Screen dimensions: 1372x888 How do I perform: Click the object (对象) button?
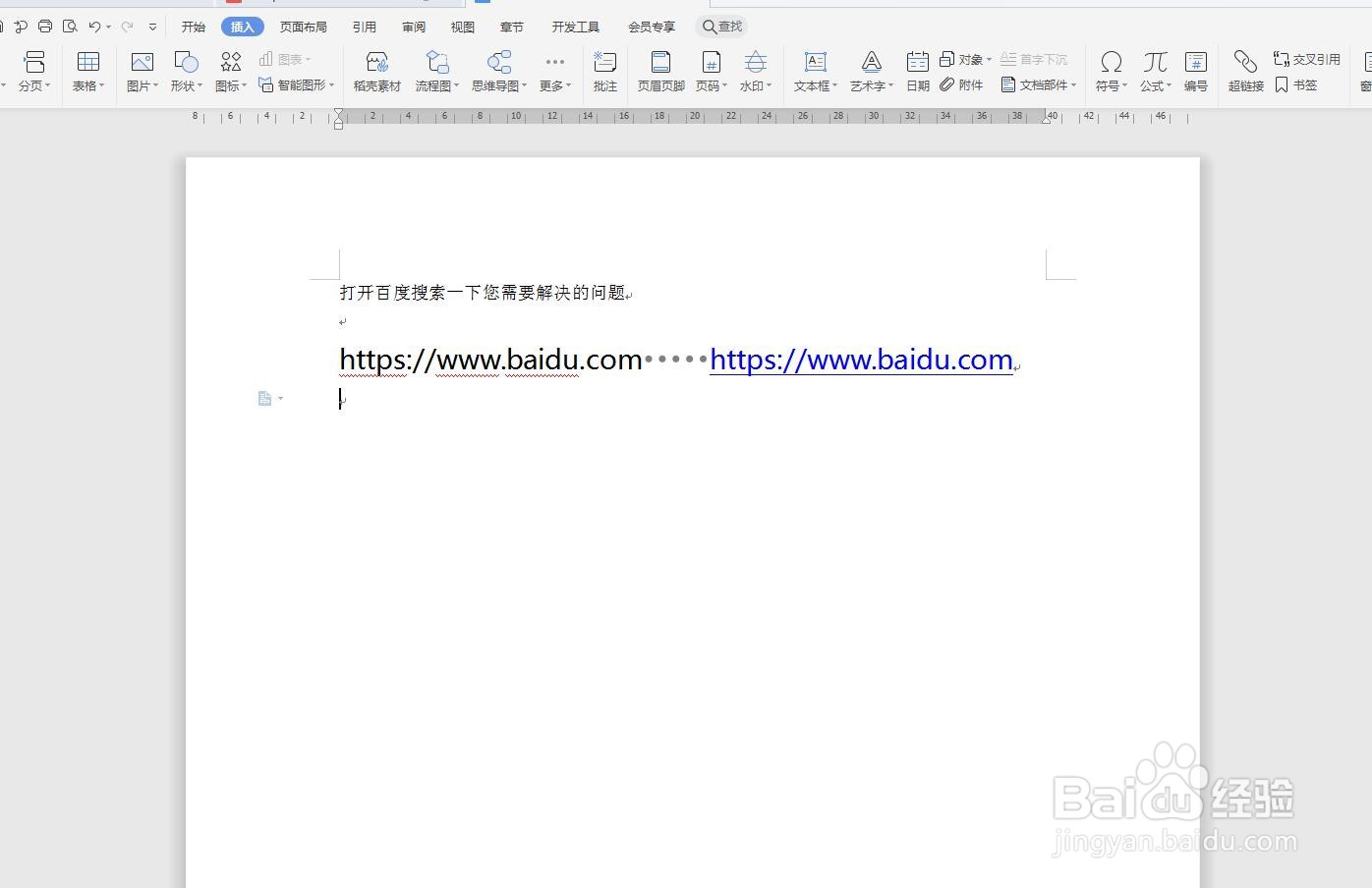tap(965, 60)
